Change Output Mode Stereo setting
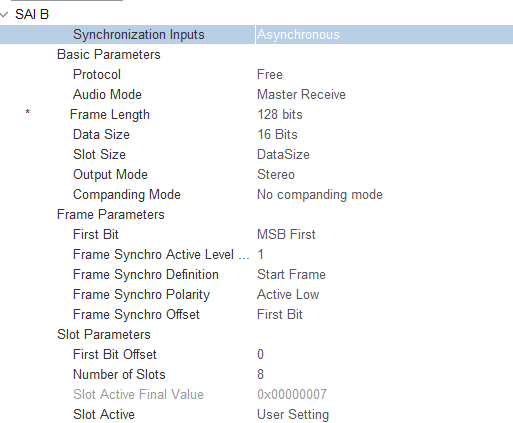513x423 pixels. (276, 175)
